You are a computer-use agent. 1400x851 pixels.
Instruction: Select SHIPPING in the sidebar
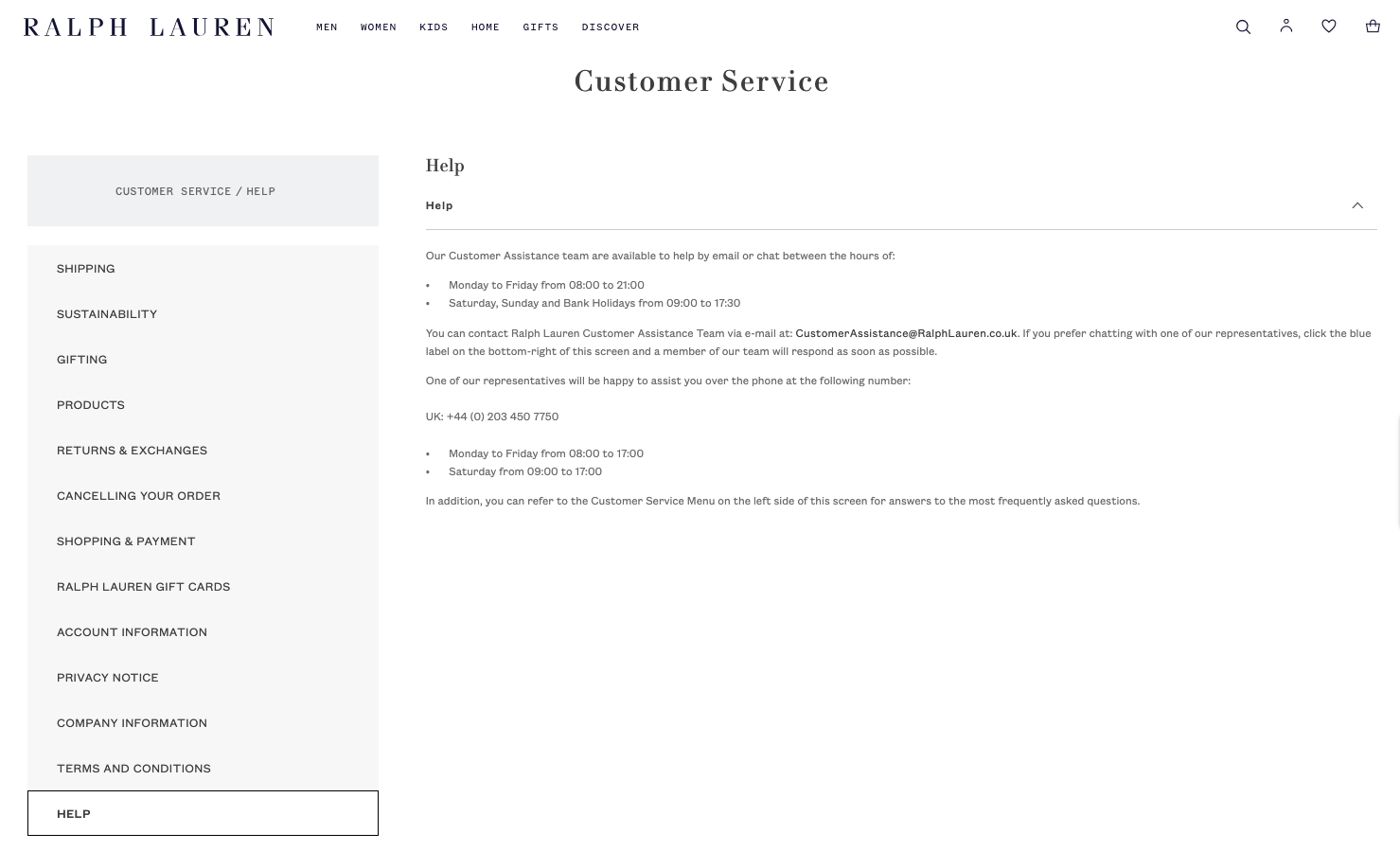(x=85, y=269)
